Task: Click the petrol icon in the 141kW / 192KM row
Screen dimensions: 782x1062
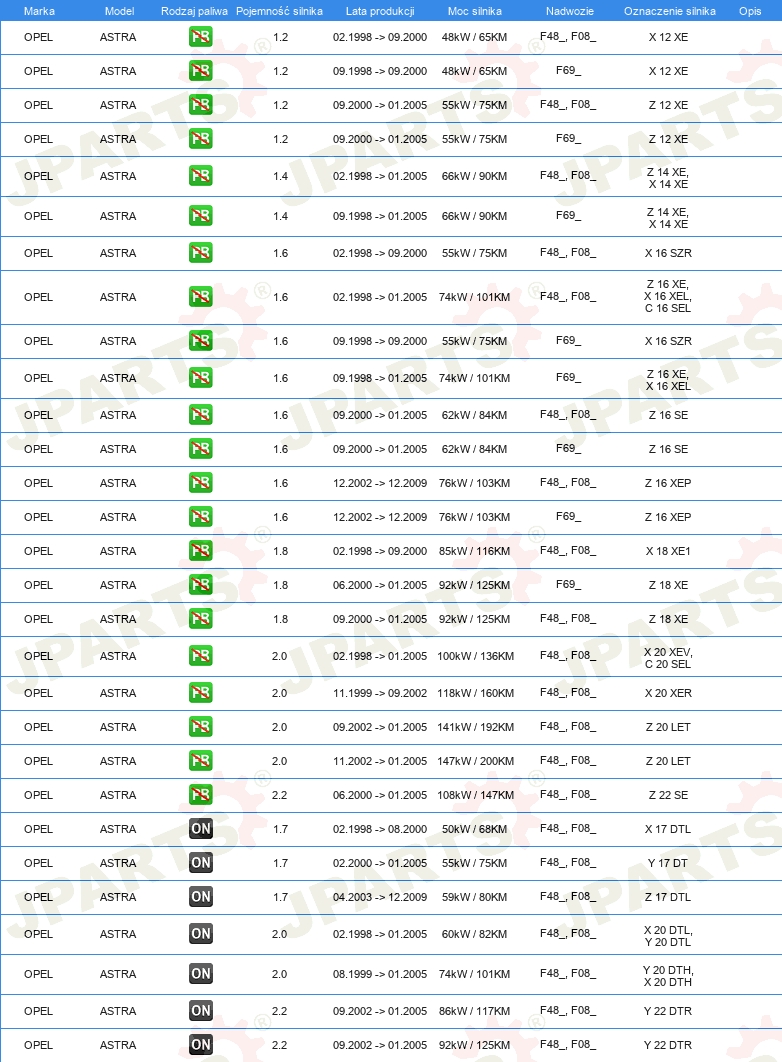Action: (200, 727)
